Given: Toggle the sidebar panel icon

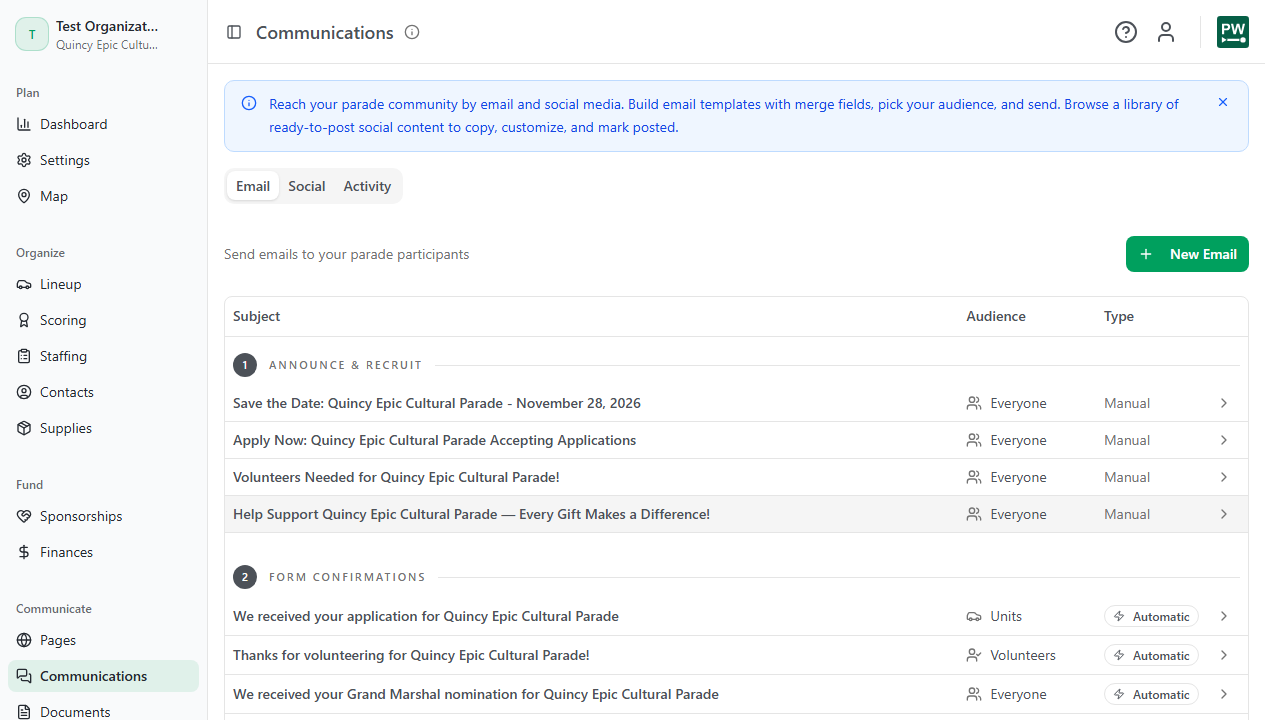Looking at the screenshot, I should coord(234,32).
